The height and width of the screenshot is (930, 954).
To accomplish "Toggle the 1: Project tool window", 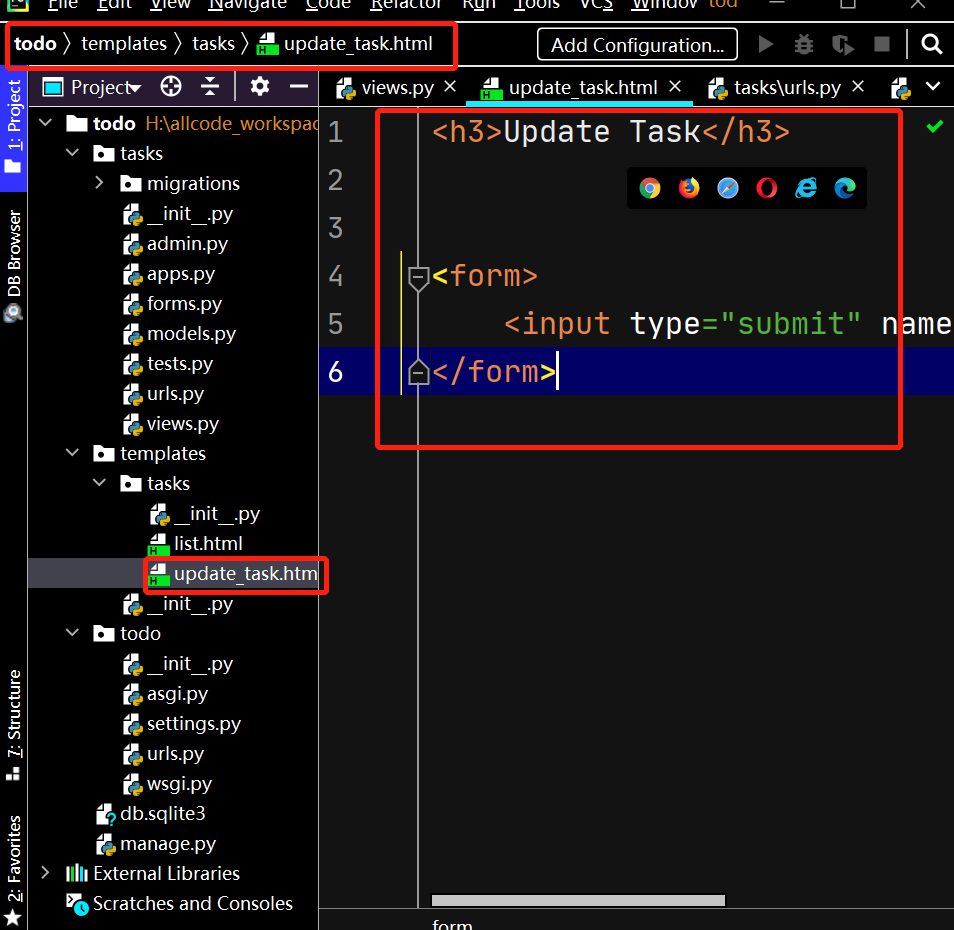I will [13, 126].
